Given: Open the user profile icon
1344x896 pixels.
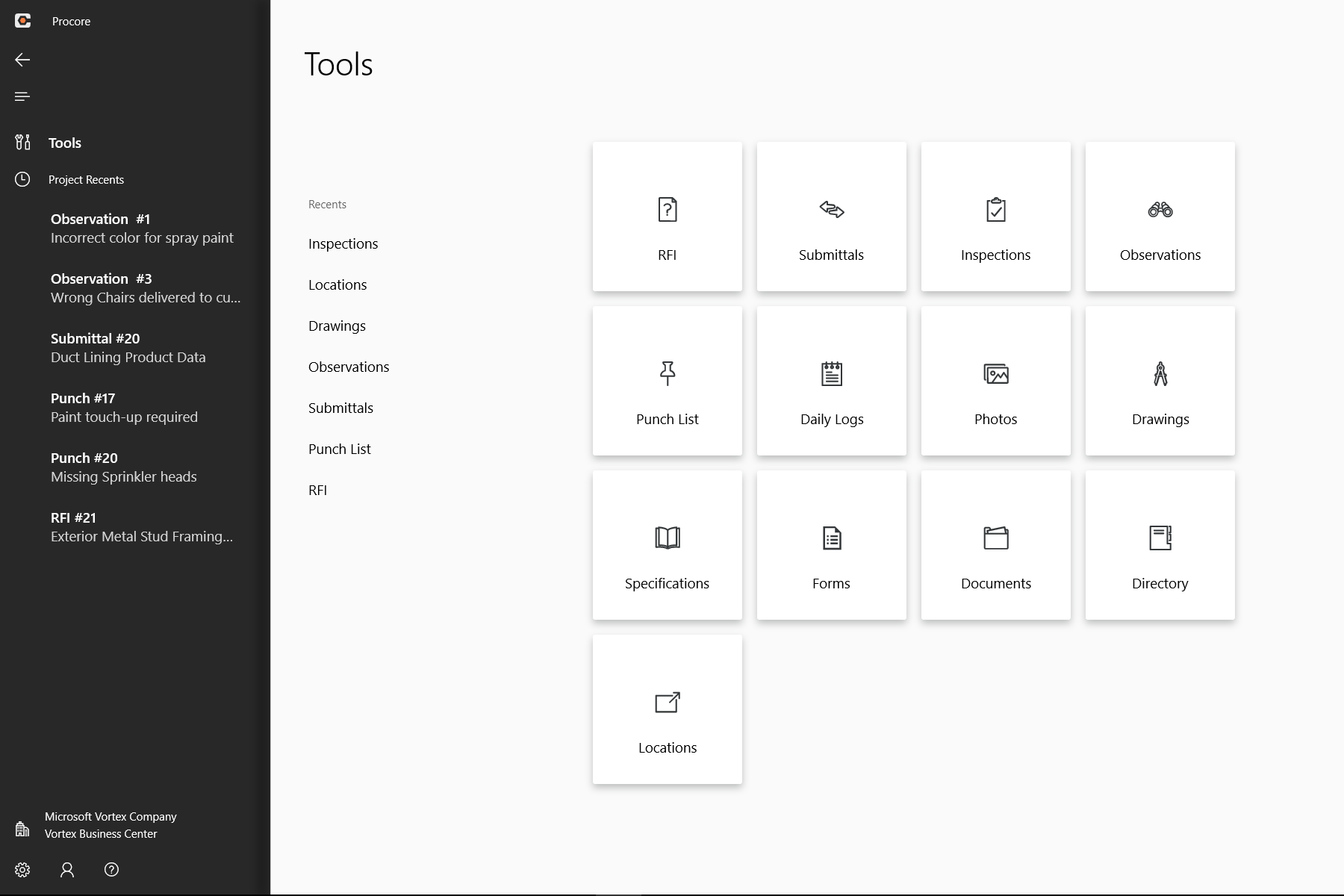Looking at the screenshot, I should (67, 870).
